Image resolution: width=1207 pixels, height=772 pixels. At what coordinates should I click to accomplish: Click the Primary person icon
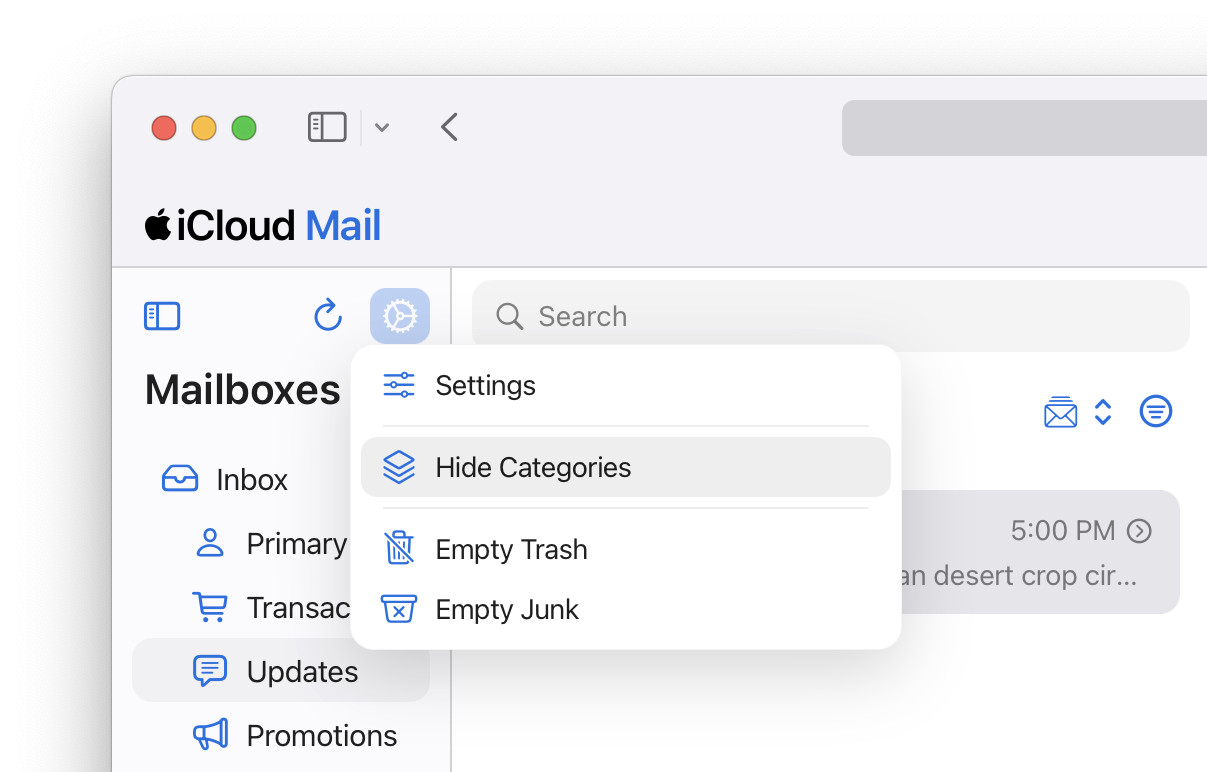click(210, 543)
